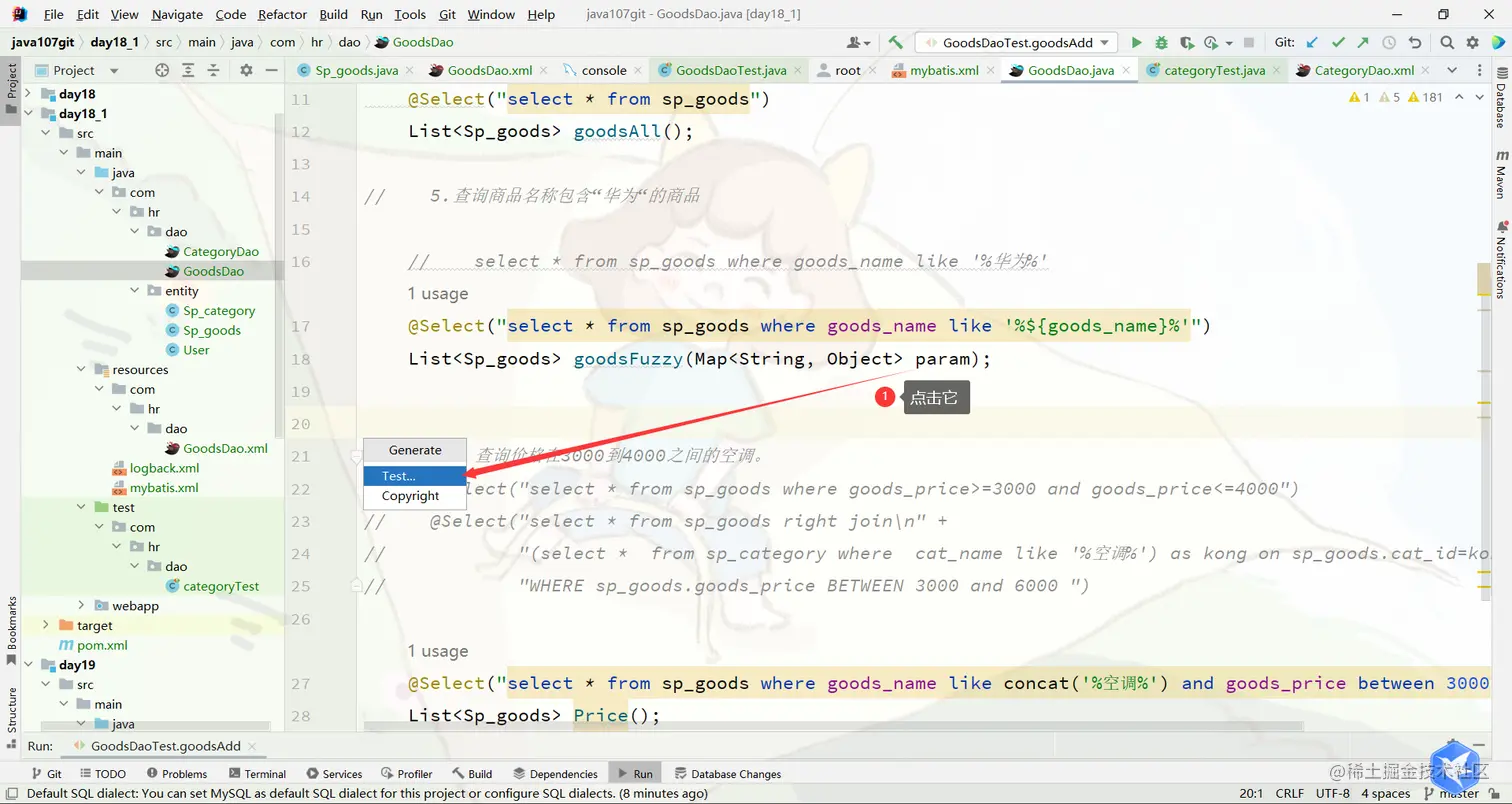Collapse the day18_1 module node

tap(28, 113)
